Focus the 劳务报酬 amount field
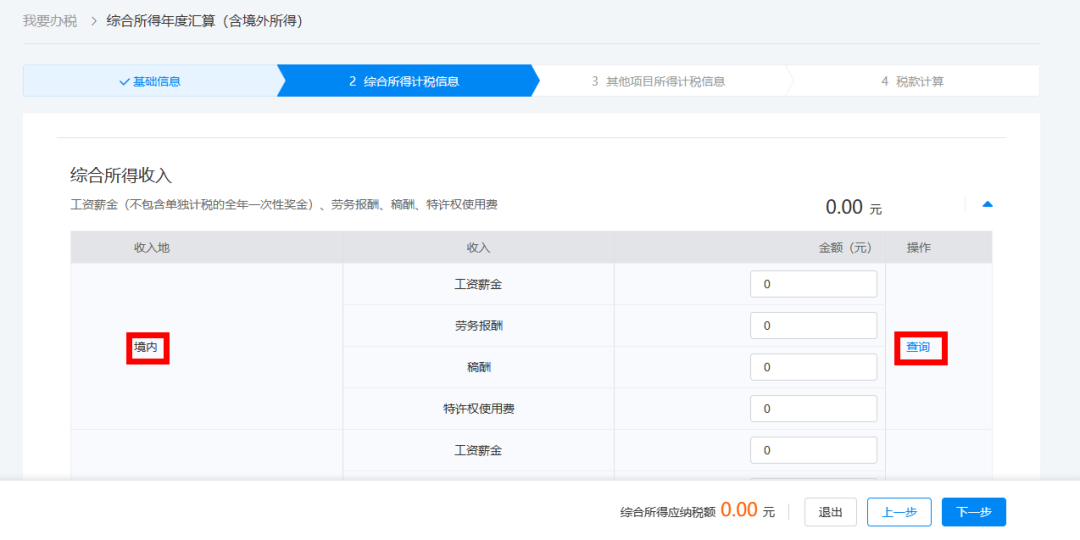Screen dimensions: 1080x540 (813, 326)
